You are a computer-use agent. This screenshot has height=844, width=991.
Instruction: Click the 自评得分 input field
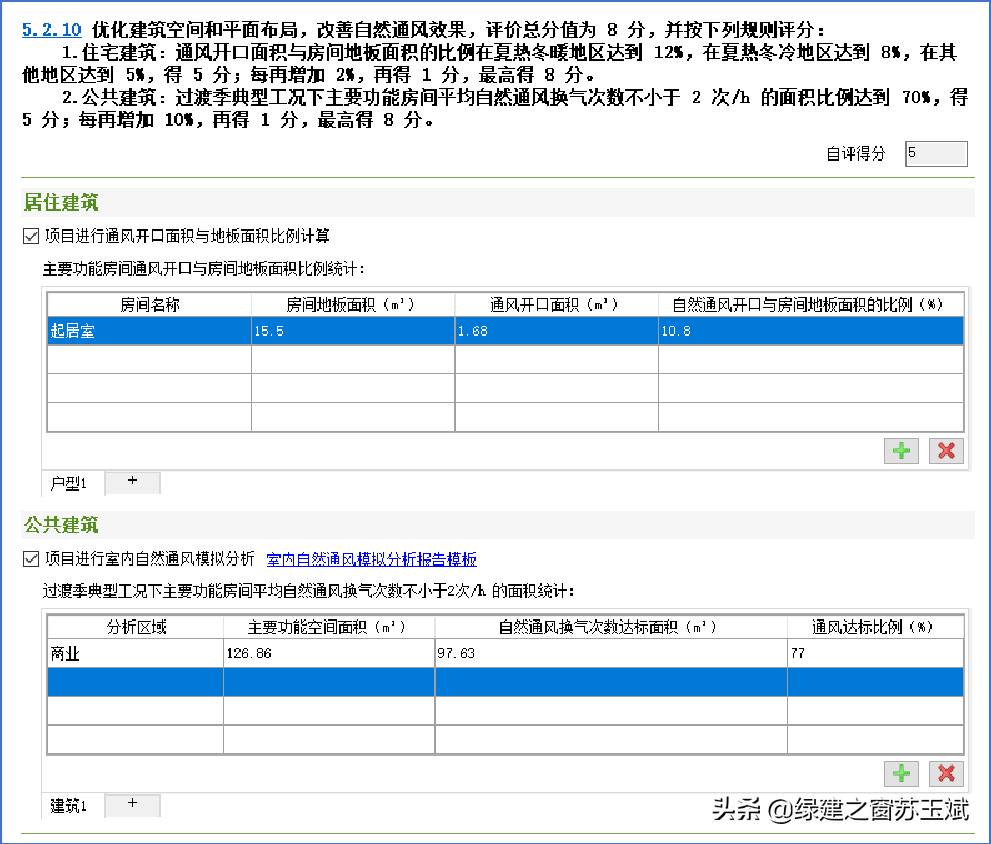(x=936, y=154)
